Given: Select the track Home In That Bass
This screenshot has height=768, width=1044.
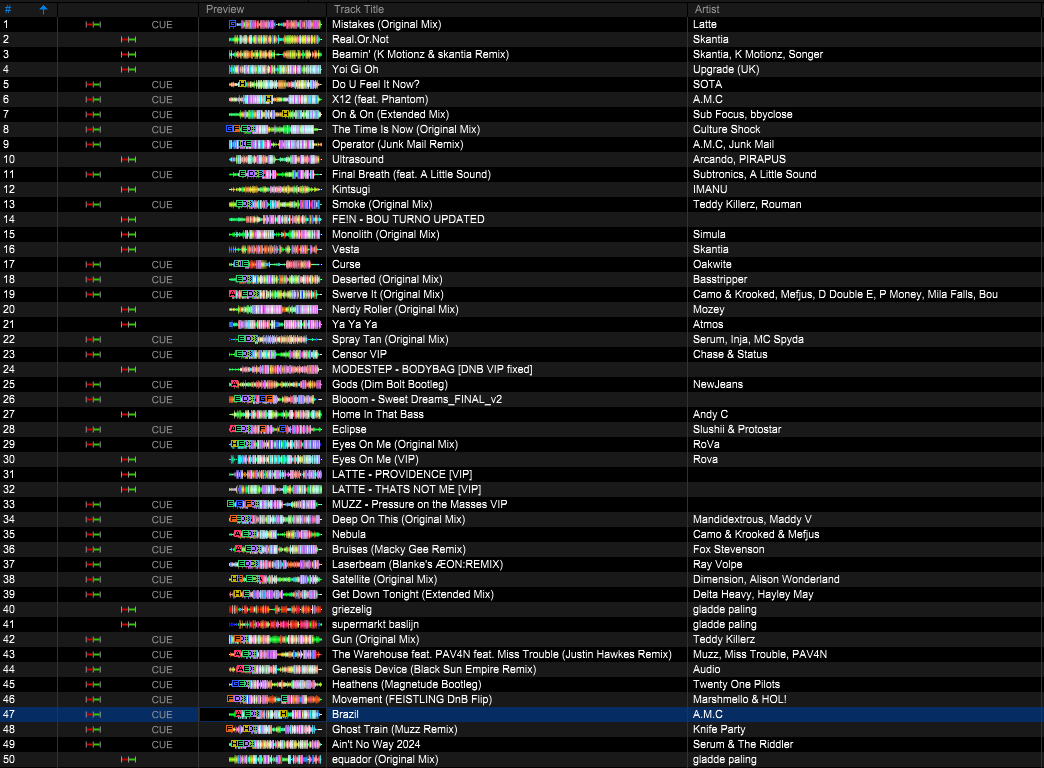Looking at the screenshot, I should pyautogui.click(x=377, y=414).
